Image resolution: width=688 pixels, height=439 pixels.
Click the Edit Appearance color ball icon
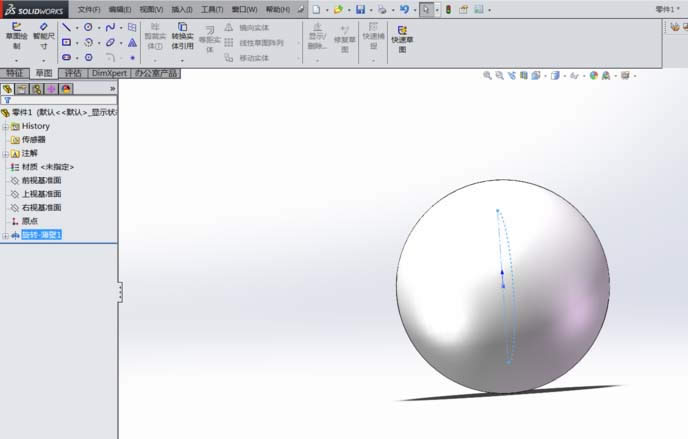point(594,75)
